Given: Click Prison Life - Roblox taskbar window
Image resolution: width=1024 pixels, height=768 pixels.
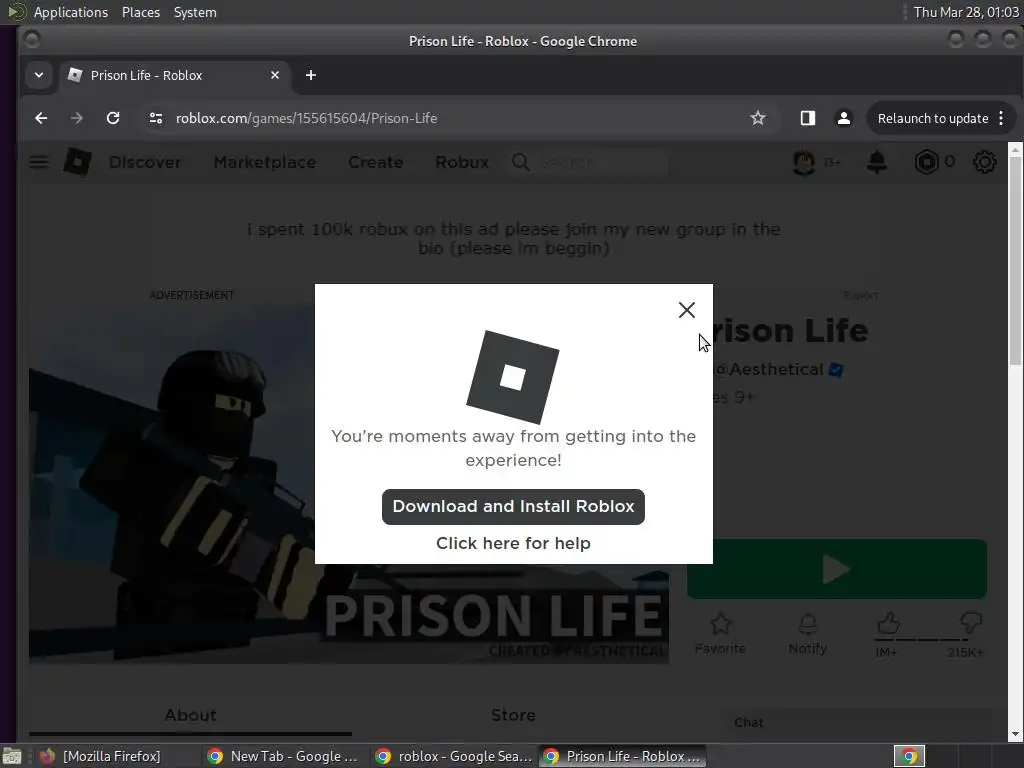Looking at the screenshot, I should pyautogui.click(x=622, y=756).
